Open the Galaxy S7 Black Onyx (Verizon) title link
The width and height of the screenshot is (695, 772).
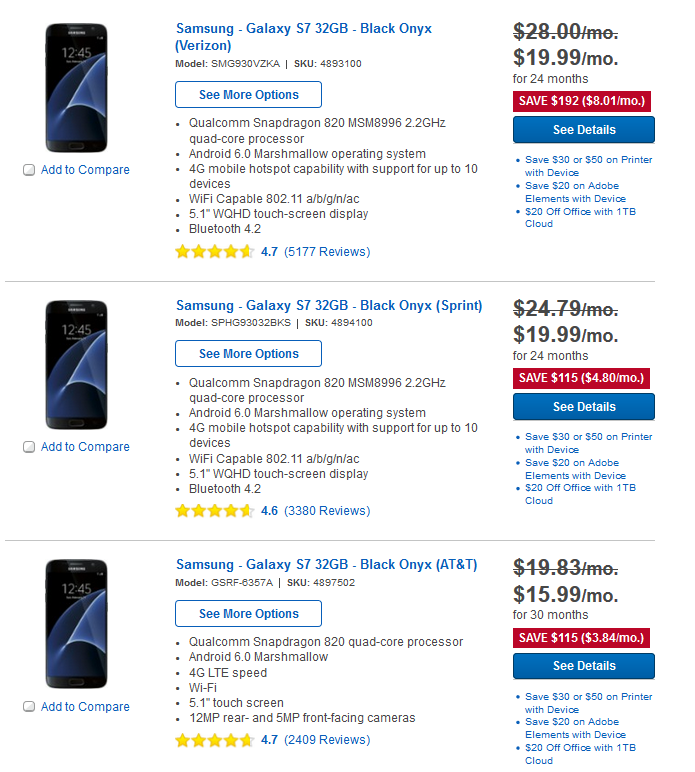[x=304, y=37]
